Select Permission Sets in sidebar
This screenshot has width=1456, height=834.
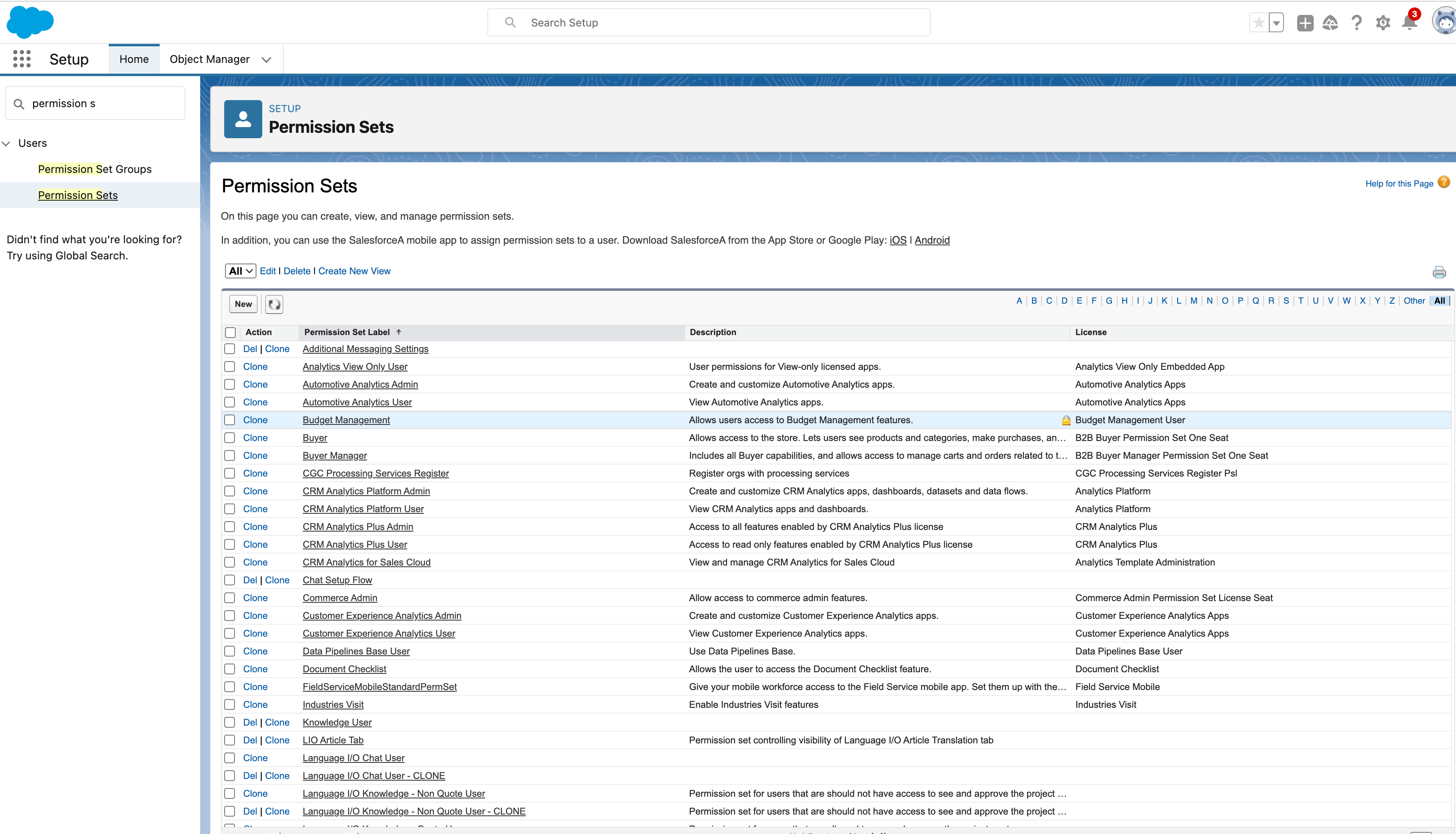click(x=78, y=195)
